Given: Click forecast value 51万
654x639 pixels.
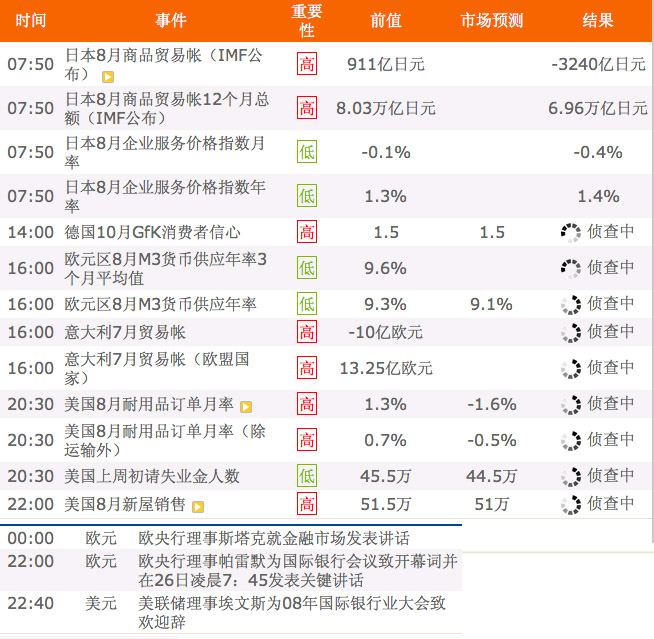Looking at the screenshot, I should tap(492, 504).
